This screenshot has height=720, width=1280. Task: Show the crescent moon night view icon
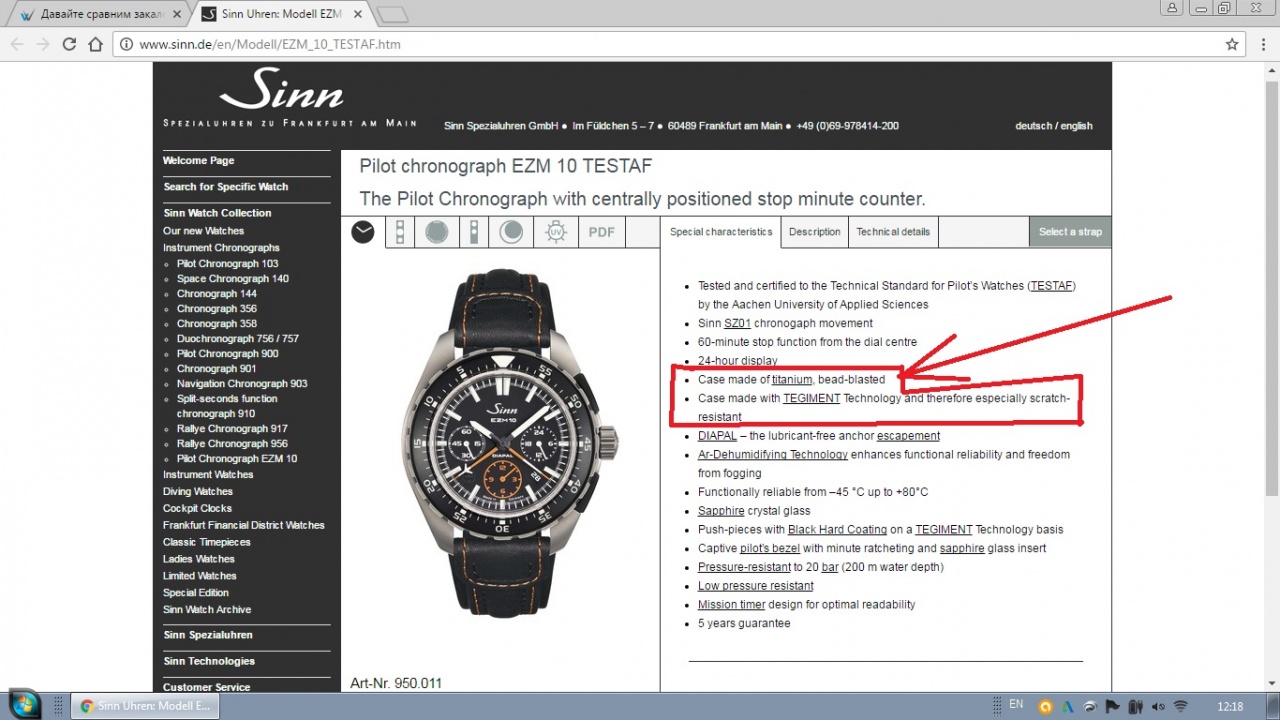pos(511,232)
